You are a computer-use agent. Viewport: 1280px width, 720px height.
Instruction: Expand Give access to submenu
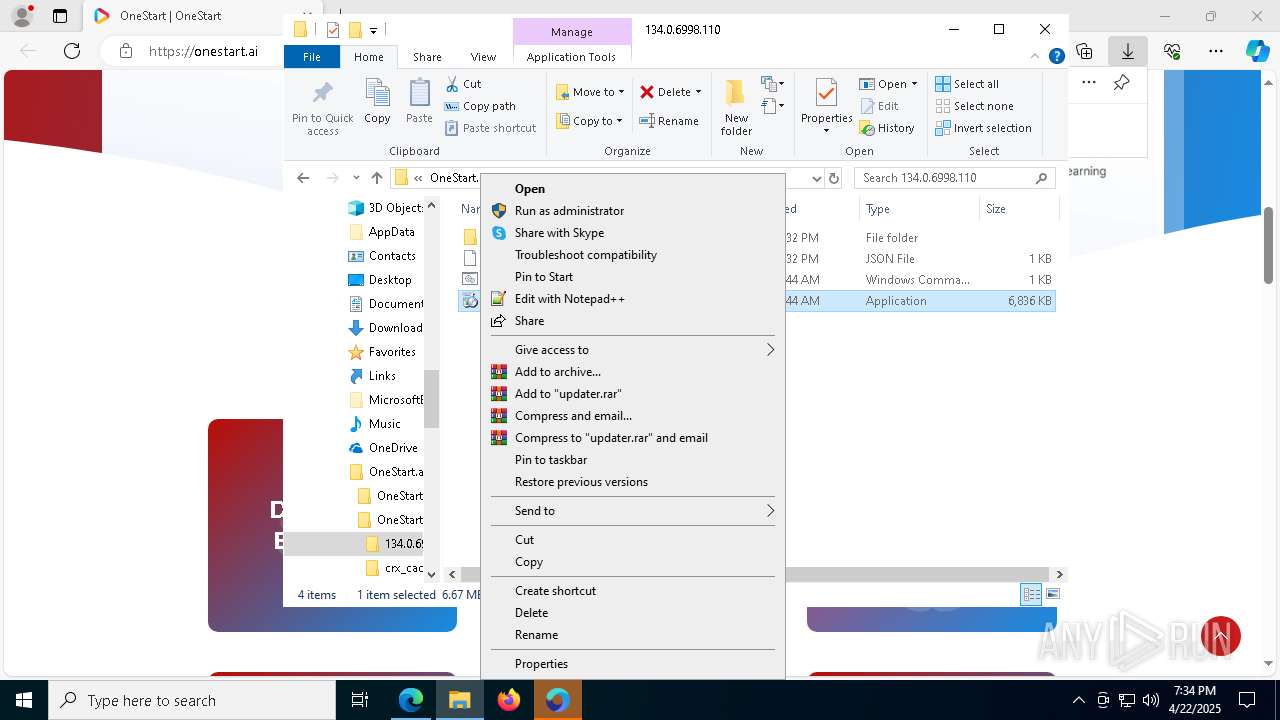tap(632, 350)
